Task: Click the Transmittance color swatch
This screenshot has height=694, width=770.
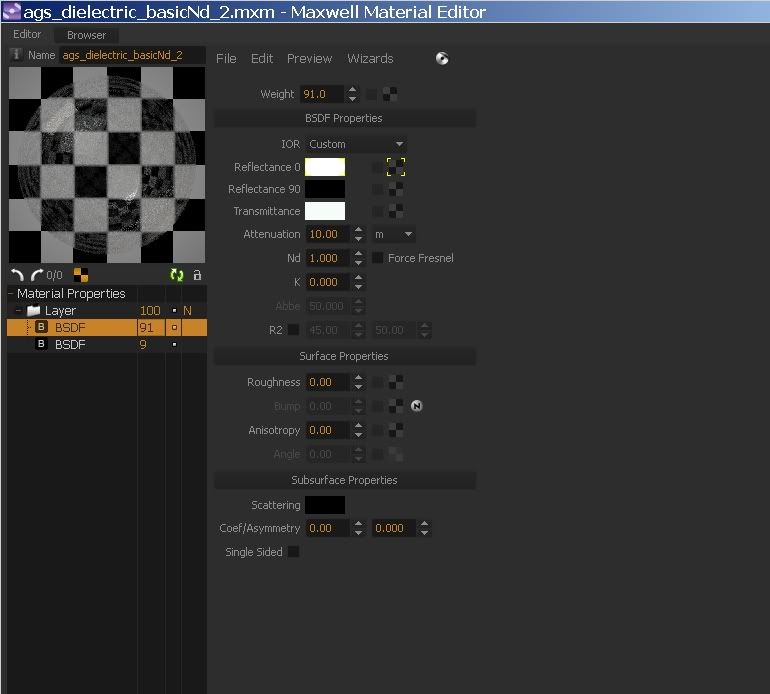Action: tap(325, 211)
